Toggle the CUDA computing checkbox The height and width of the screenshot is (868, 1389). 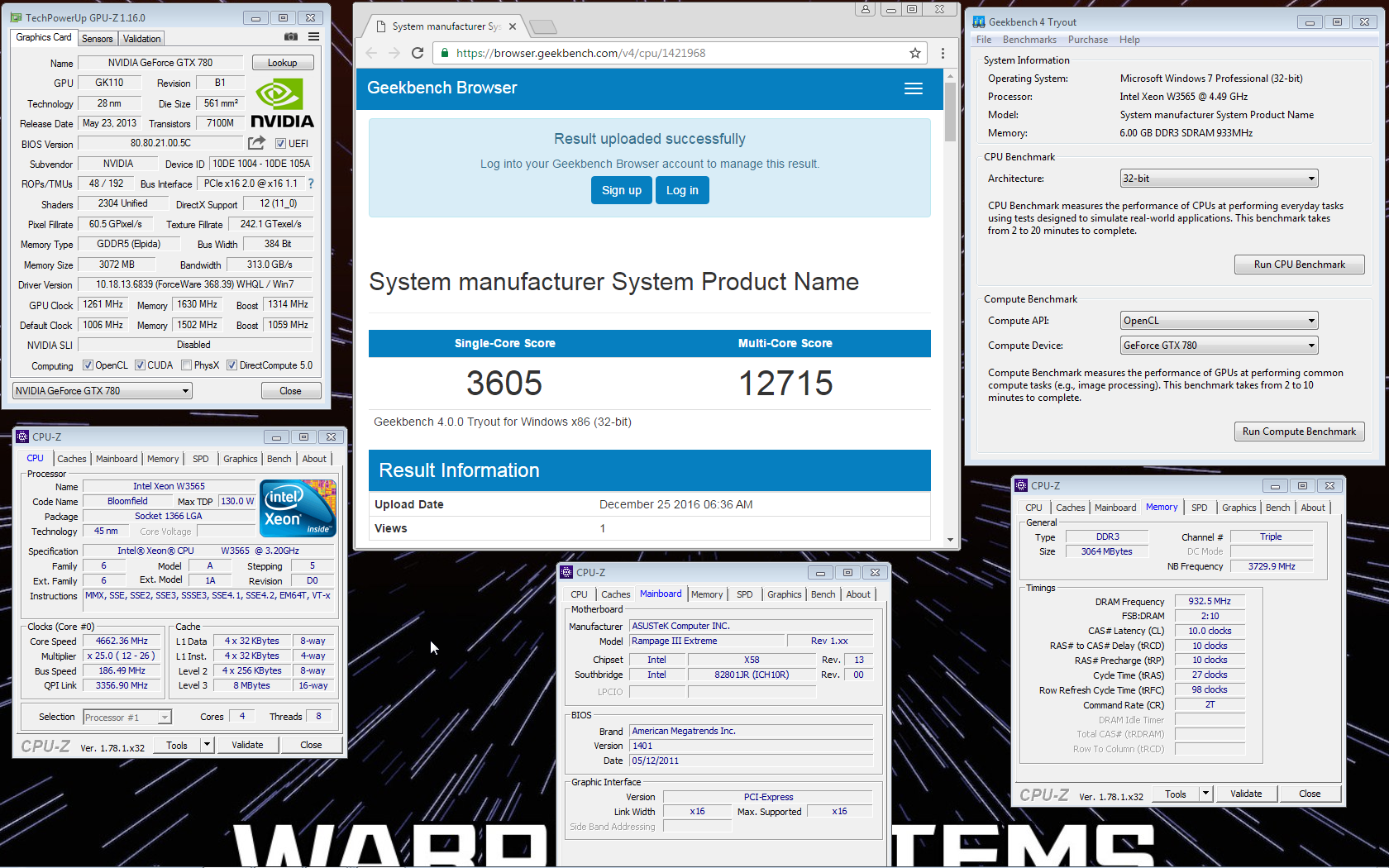tap(140, 365)
